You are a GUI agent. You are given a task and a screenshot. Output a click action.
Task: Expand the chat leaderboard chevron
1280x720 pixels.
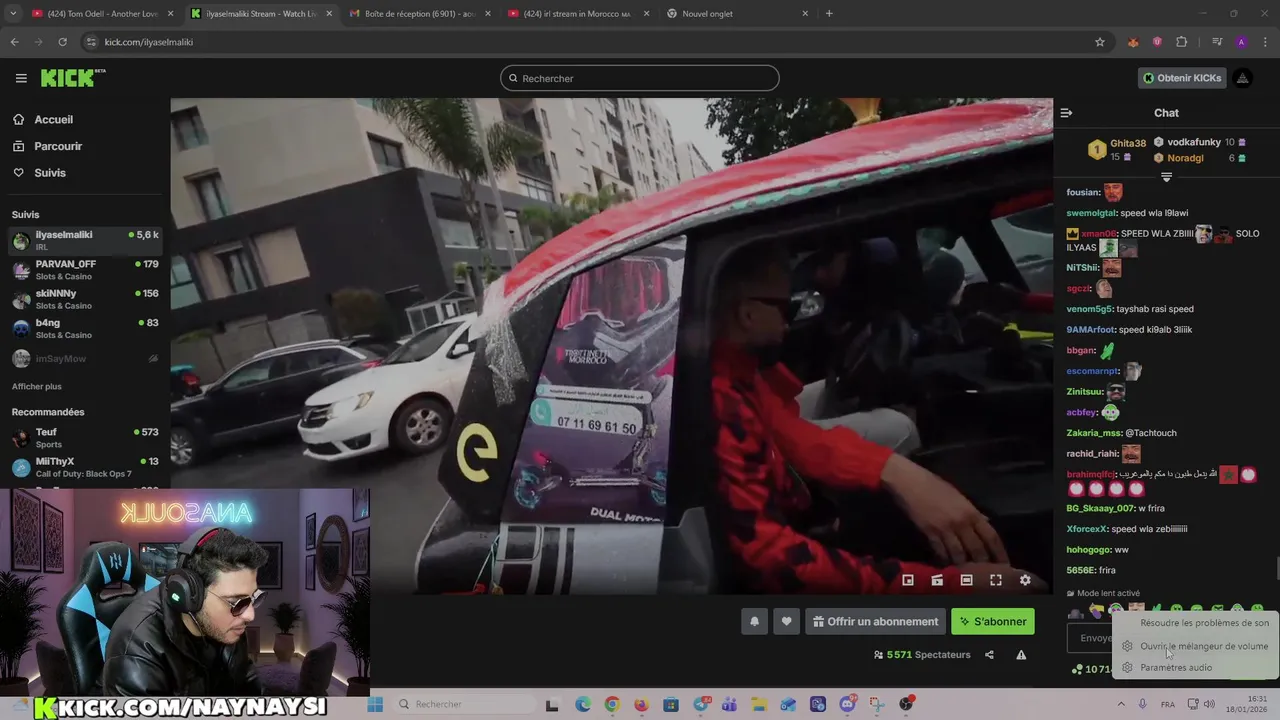point(1166,177)
